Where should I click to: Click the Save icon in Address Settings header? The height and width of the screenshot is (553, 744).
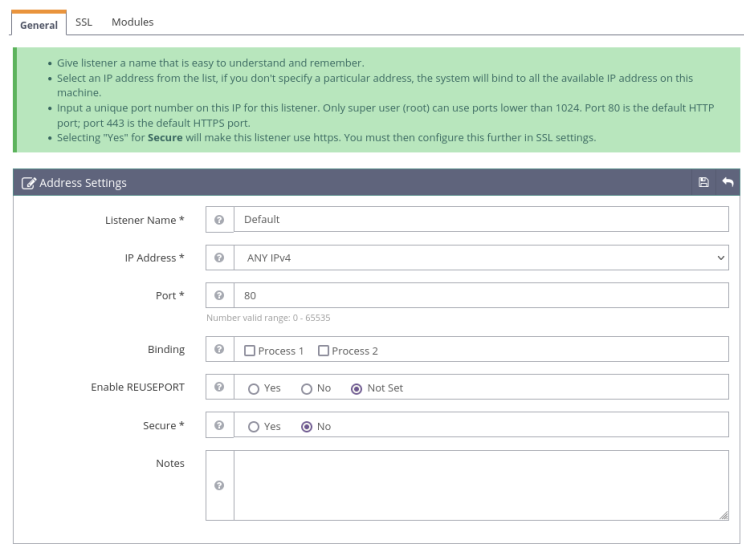703,182
